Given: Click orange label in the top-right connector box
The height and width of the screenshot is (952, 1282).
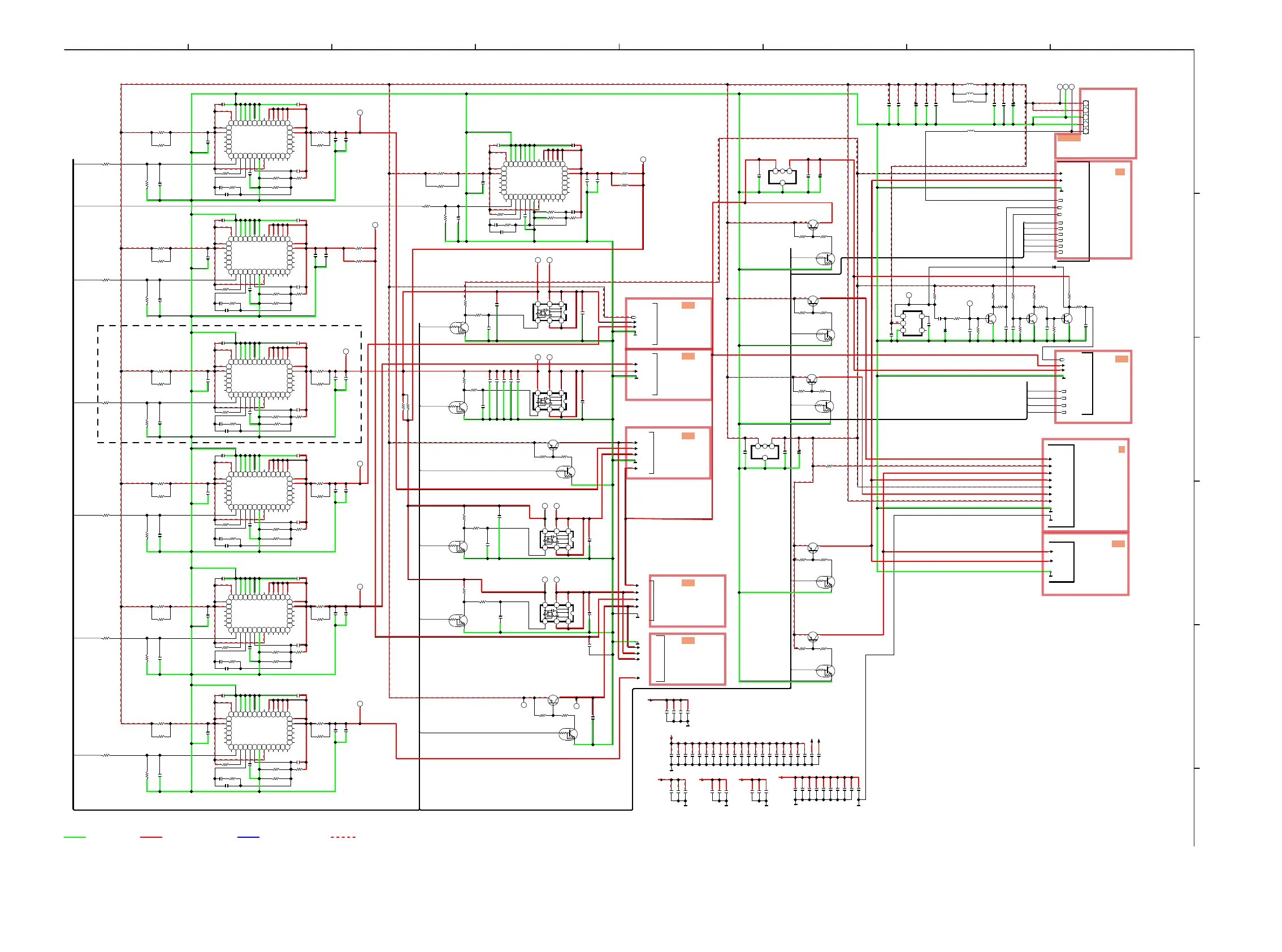Looking at the screenshot, I should 1069,138.
